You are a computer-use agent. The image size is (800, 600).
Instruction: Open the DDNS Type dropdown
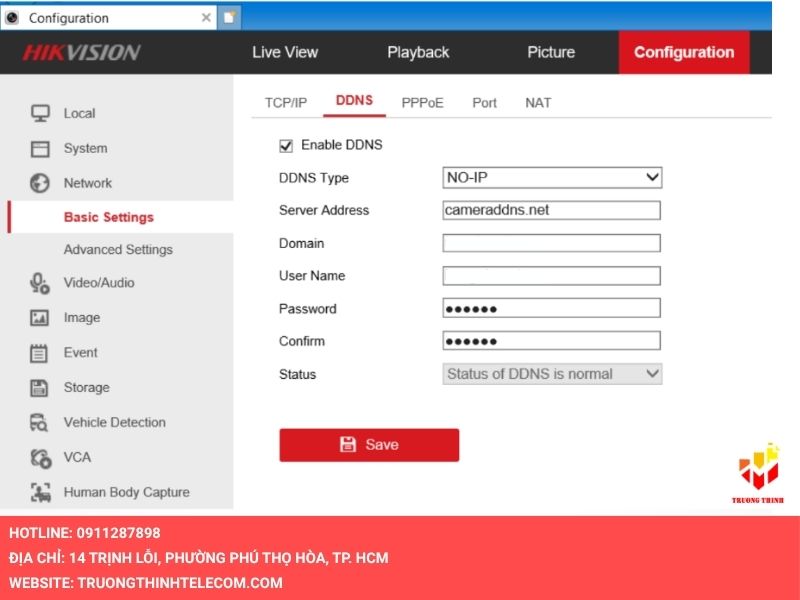(552, 178)
